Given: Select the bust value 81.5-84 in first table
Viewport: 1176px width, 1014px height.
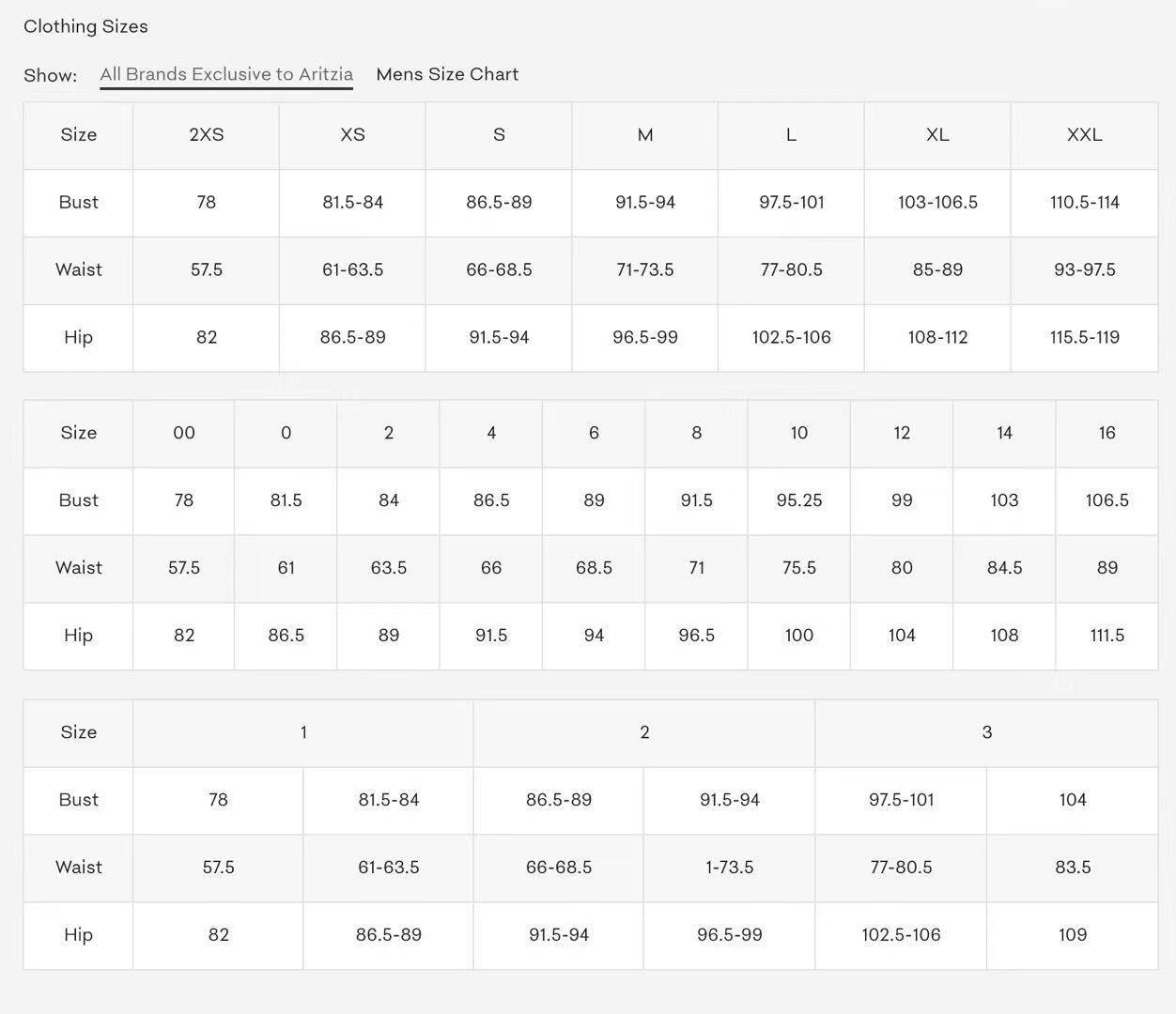Looking at the screenshot, I should pos(352,202).
